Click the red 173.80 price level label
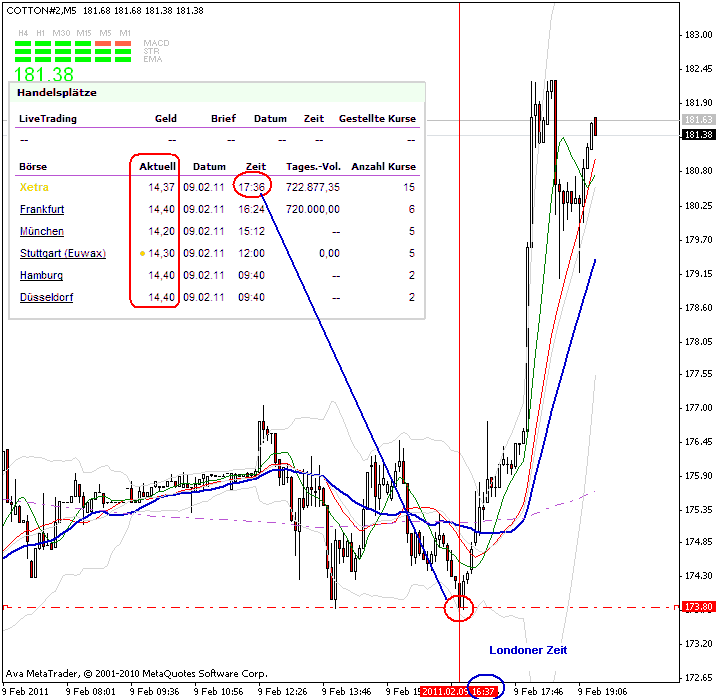The height and width of the screenshot is (699, 717). click(697, 607)
